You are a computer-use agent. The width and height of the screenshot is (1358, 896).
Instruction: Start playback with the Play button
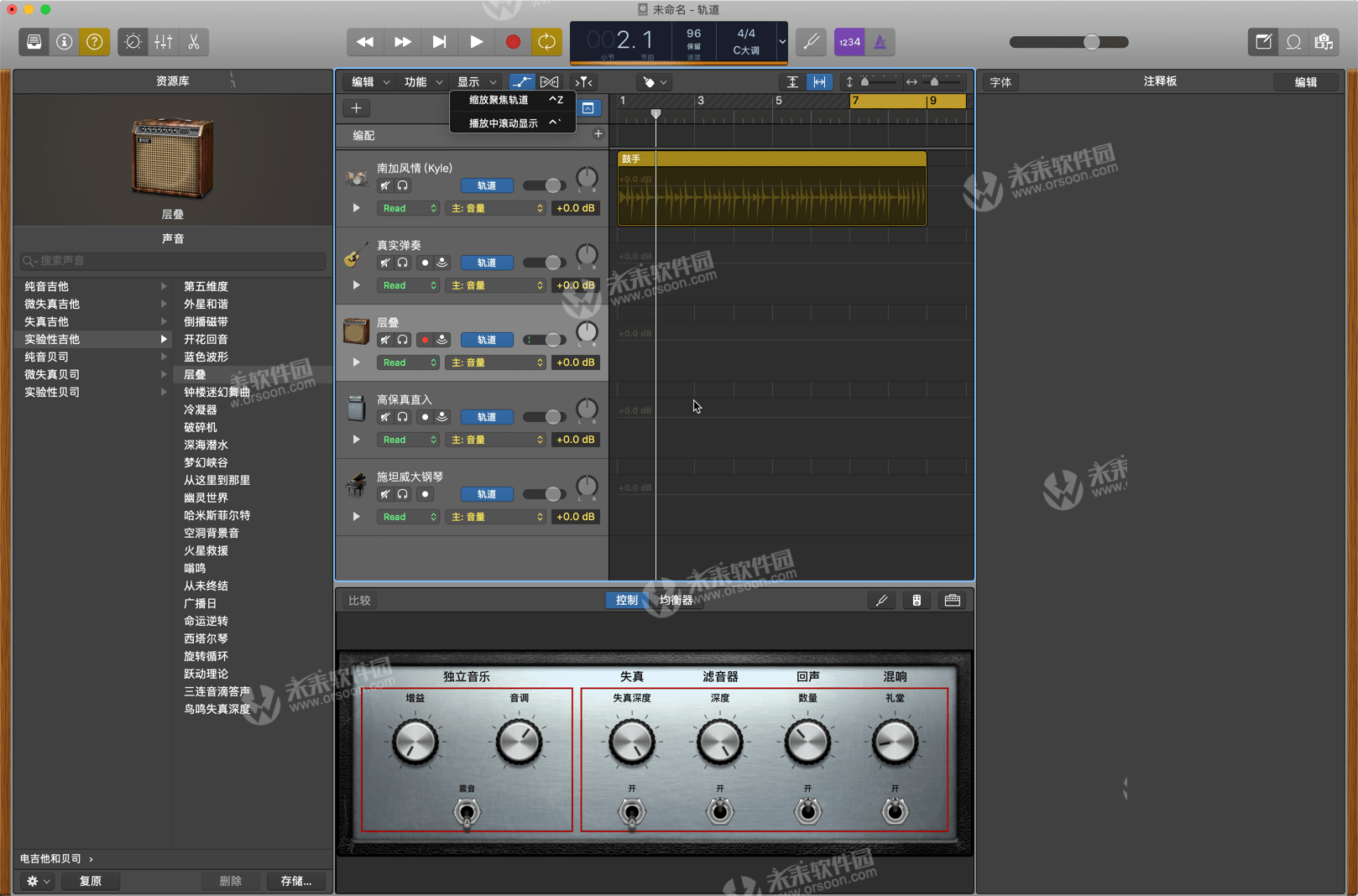point(476,42)
